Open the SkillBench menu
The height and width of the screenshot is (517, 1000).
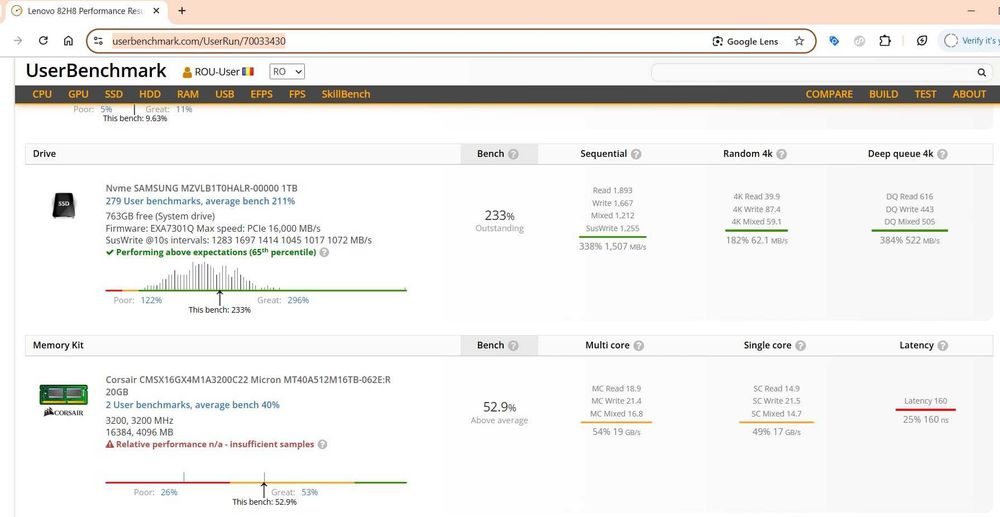click(346, 94)
